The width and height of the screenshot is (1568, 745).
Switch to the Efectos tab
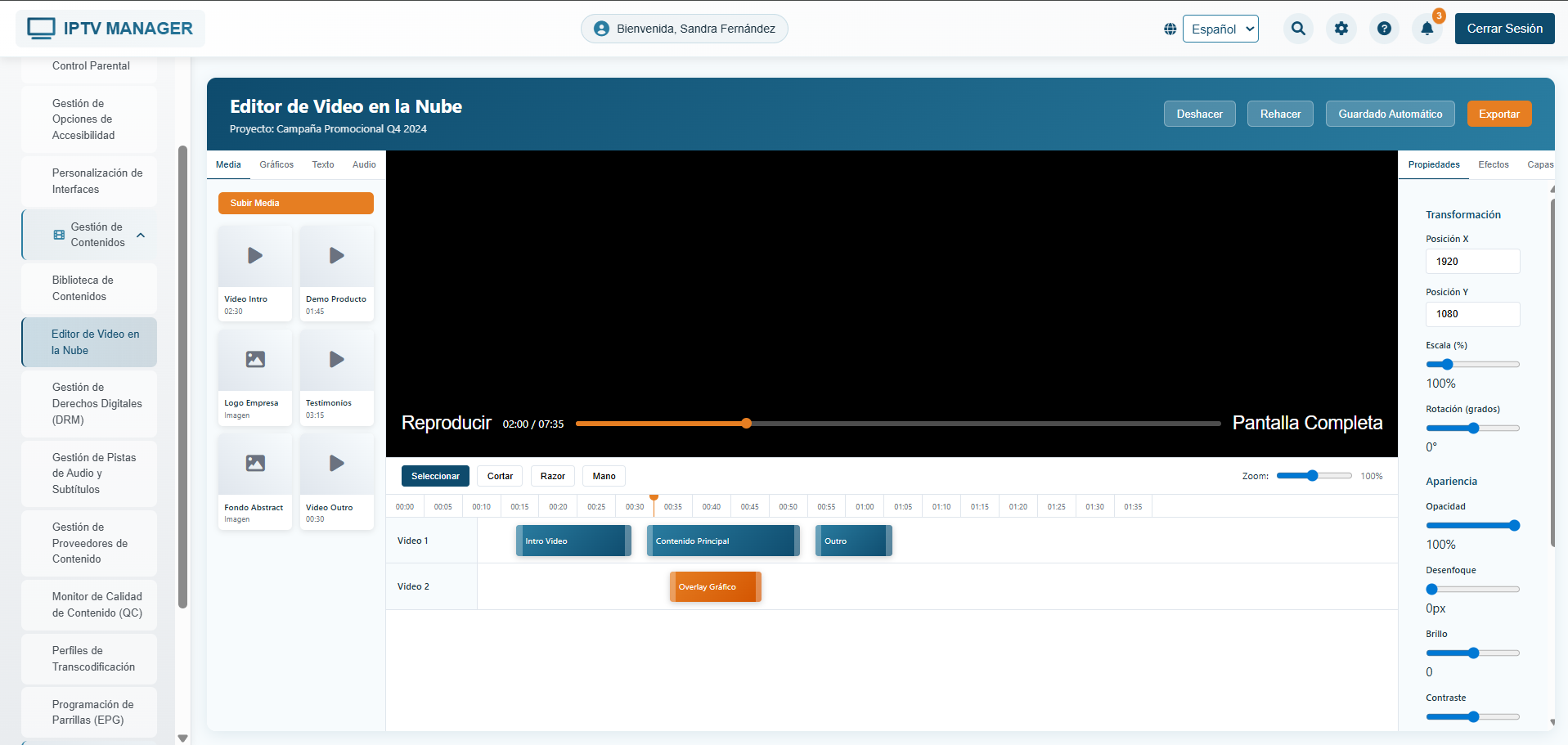(x=1494, y=164)
